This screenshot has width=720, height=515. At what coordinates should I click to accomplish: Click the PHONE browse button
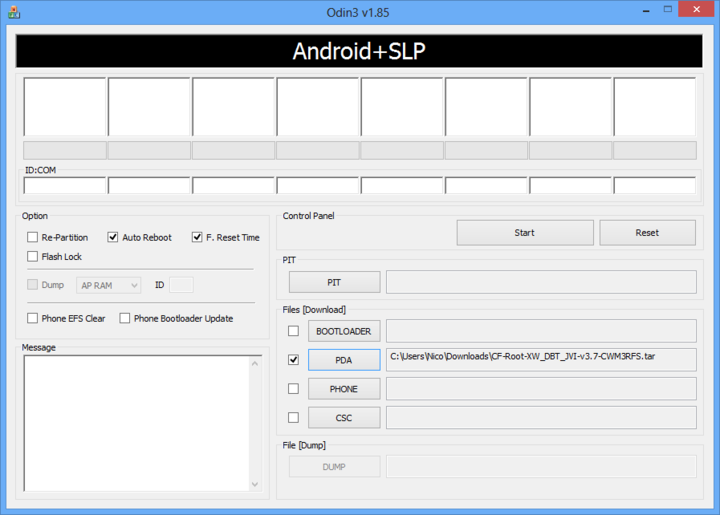344,389
